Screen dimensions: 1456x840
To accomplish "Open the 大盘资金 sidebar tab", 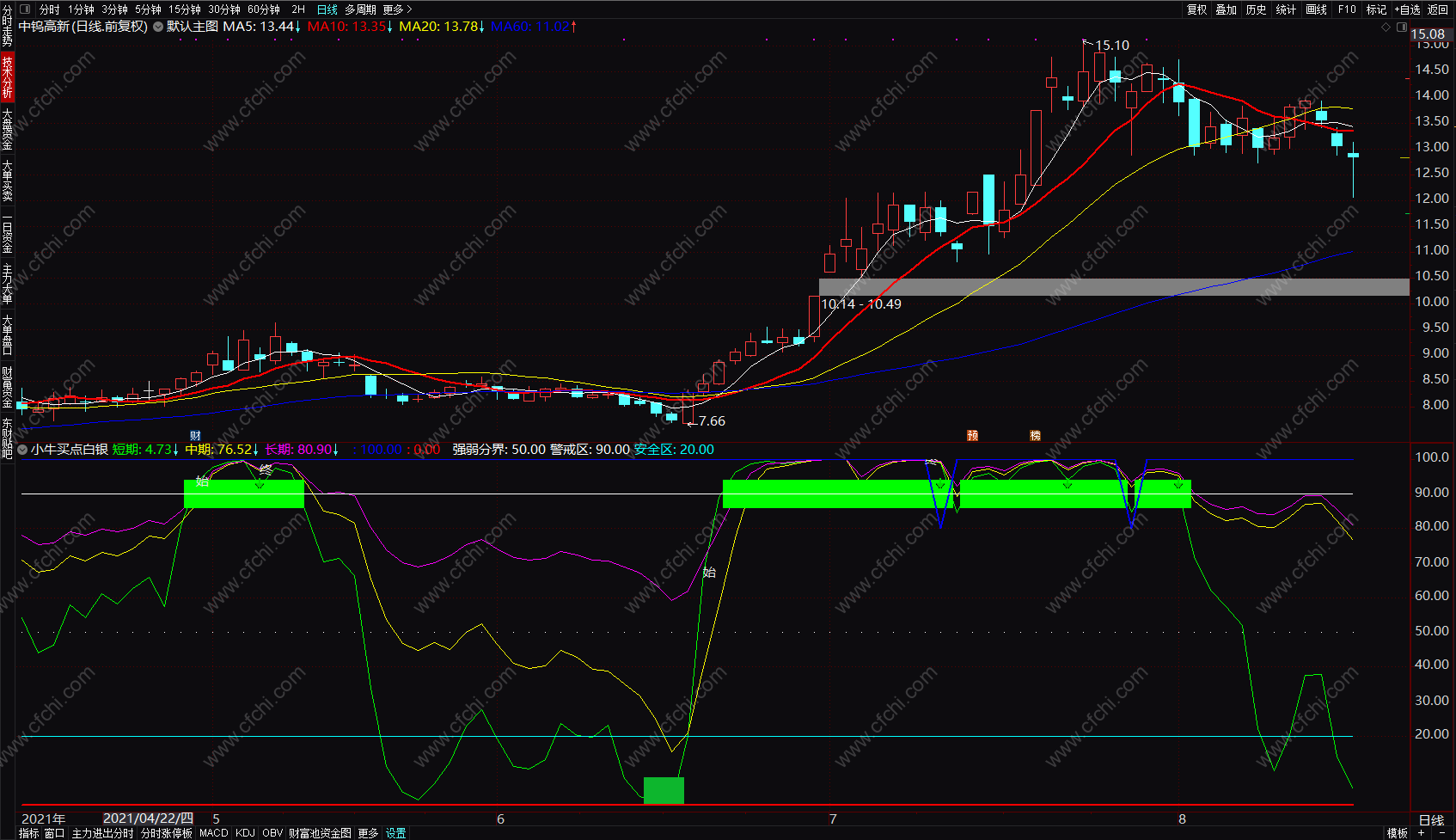I will (x=7, y=129).
